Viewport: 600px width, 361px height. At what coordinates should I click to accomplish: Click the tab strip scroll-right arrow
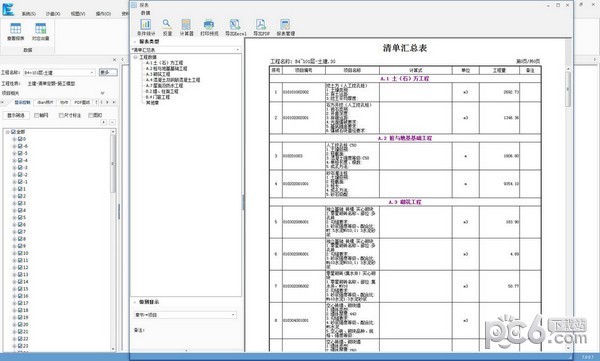point(107,102)
